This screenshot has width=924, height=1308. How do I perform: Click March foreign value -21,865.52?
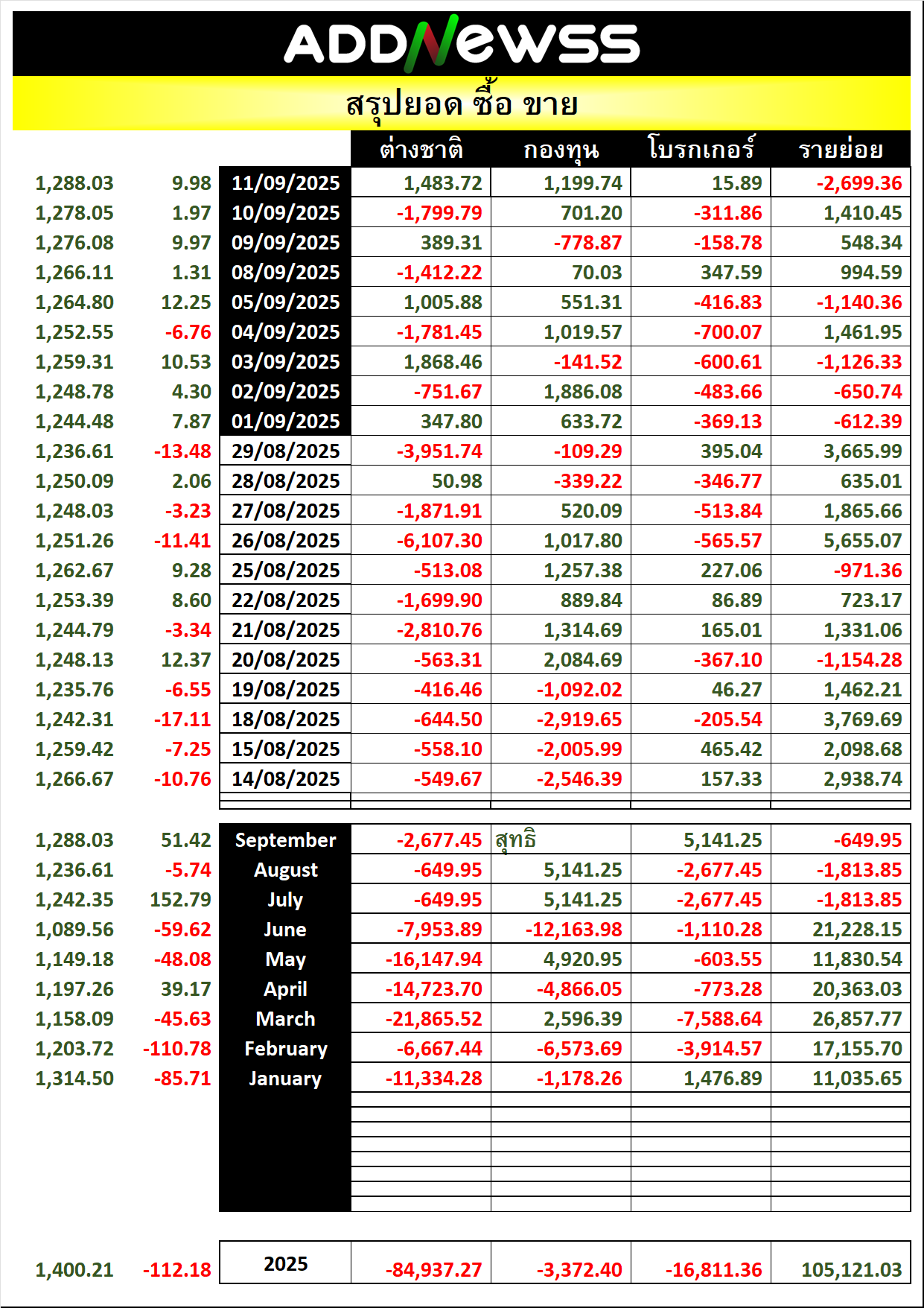pos(434,1018)
